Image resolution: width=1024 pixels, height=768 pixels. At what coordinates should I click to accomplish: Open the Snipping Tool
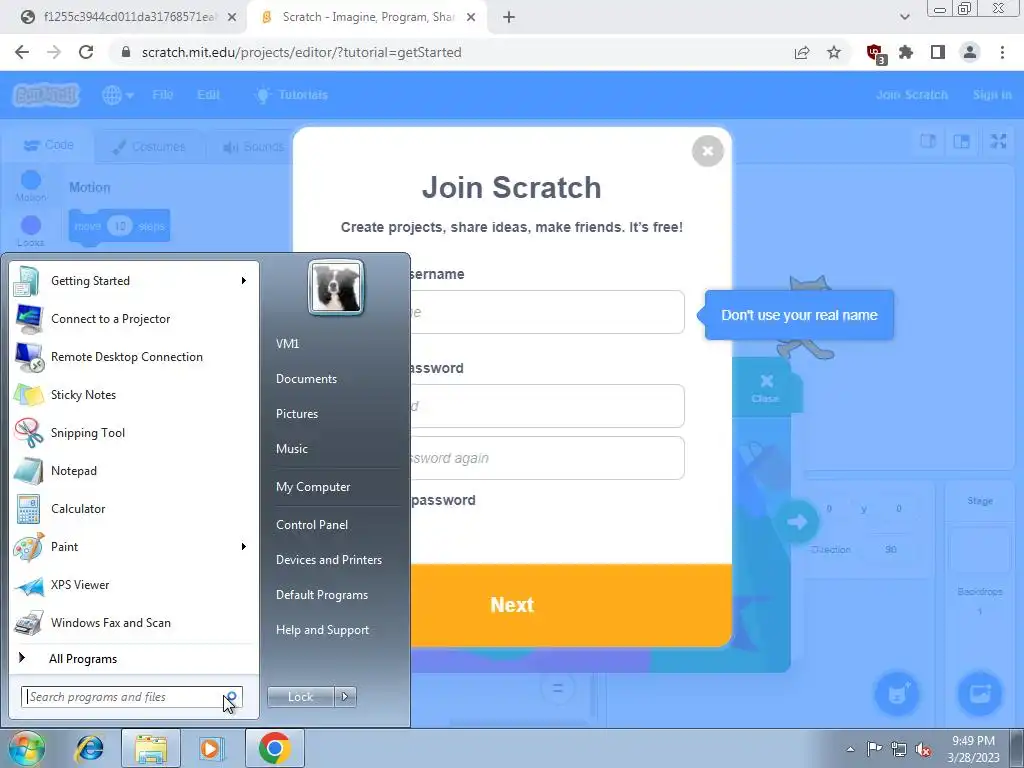click(134, 432)
